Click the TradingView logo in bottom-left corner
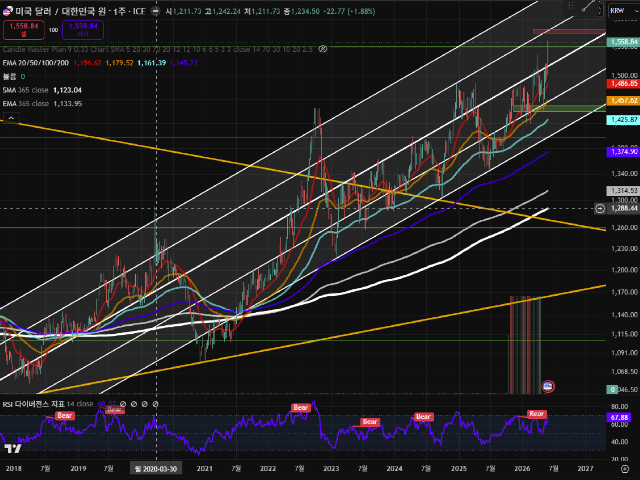The image size is (640, 480). [13, 449]
